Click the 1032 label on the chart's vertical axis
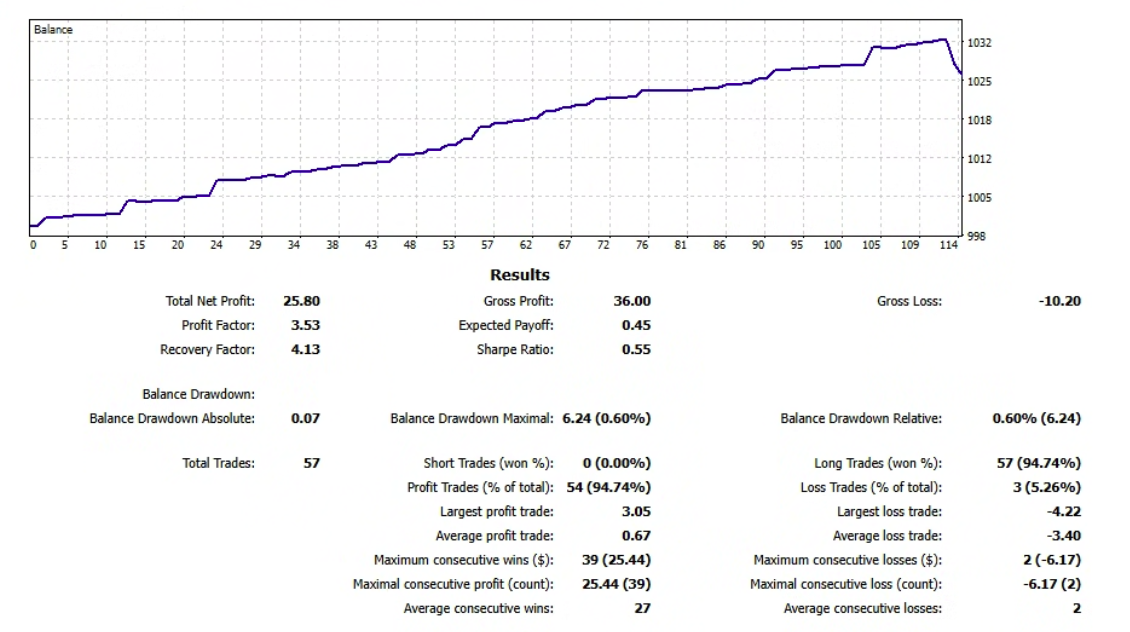Viewport: 1130px width, 632px height. [x=979, y=43]
